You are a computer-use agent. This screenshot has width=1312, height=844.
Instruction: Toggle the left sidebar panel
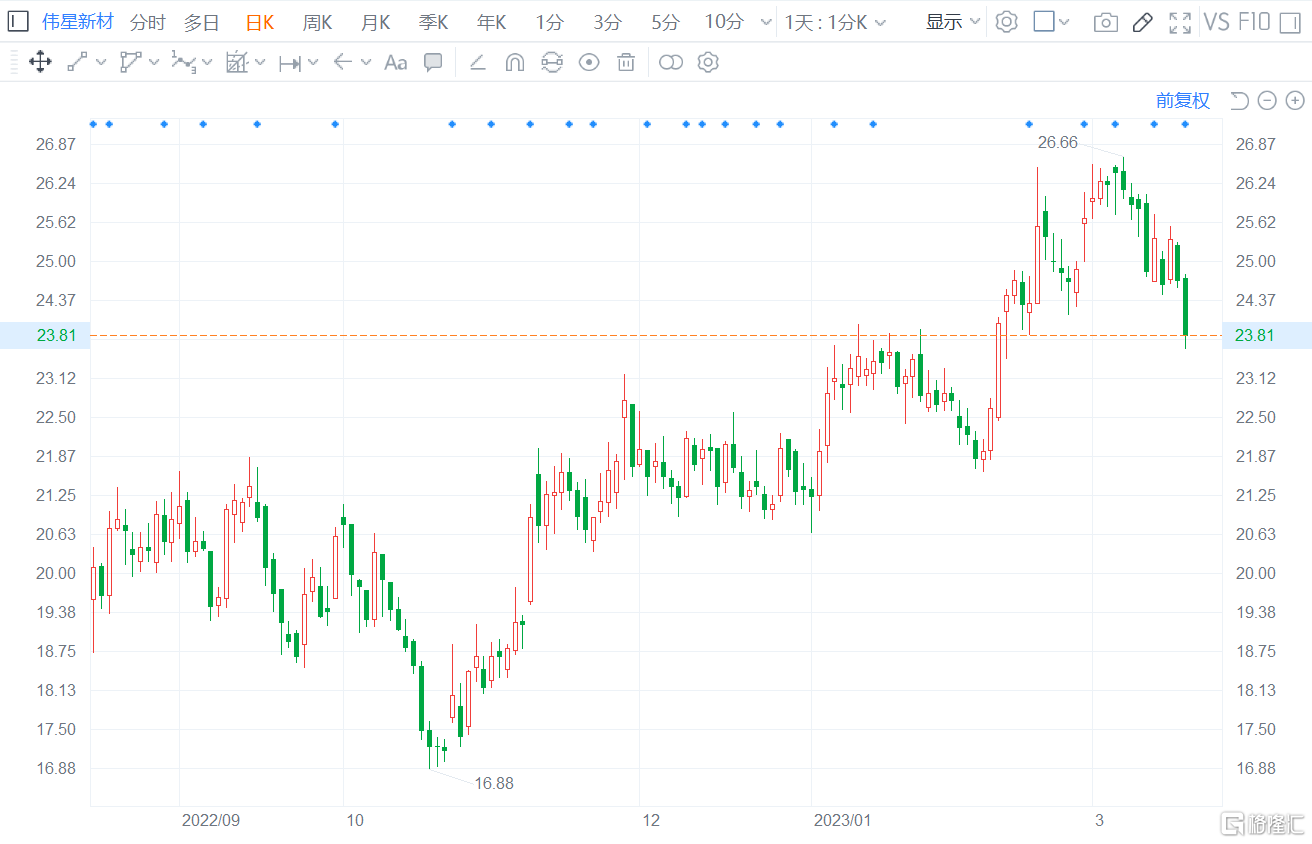(x=17, y=21)
